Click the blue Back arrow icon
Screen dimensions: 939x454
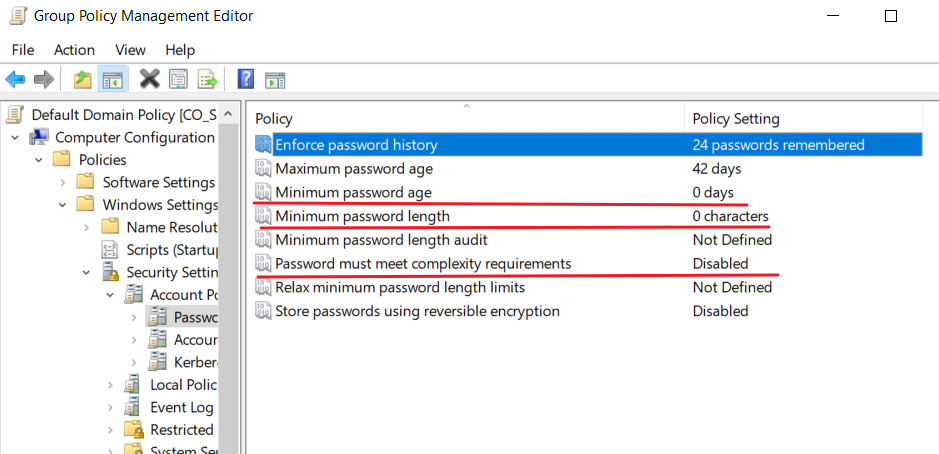tap(15, 78)
